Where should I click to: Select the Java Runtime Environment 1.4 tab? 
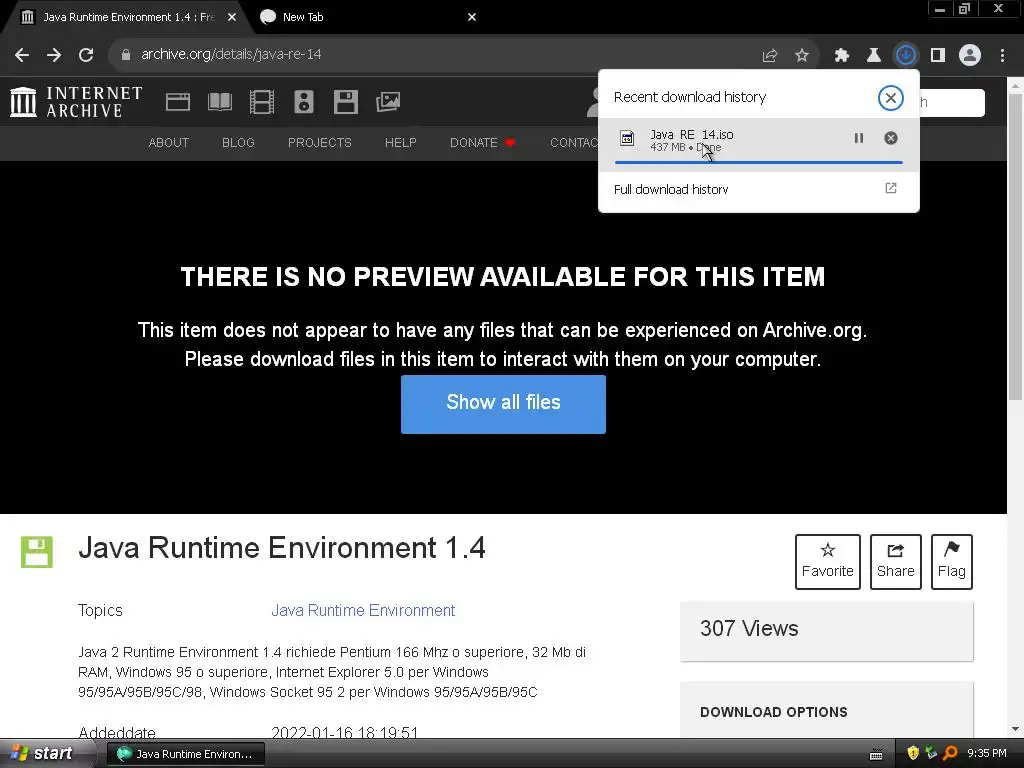pyautogui.click(x=128, y=18)
